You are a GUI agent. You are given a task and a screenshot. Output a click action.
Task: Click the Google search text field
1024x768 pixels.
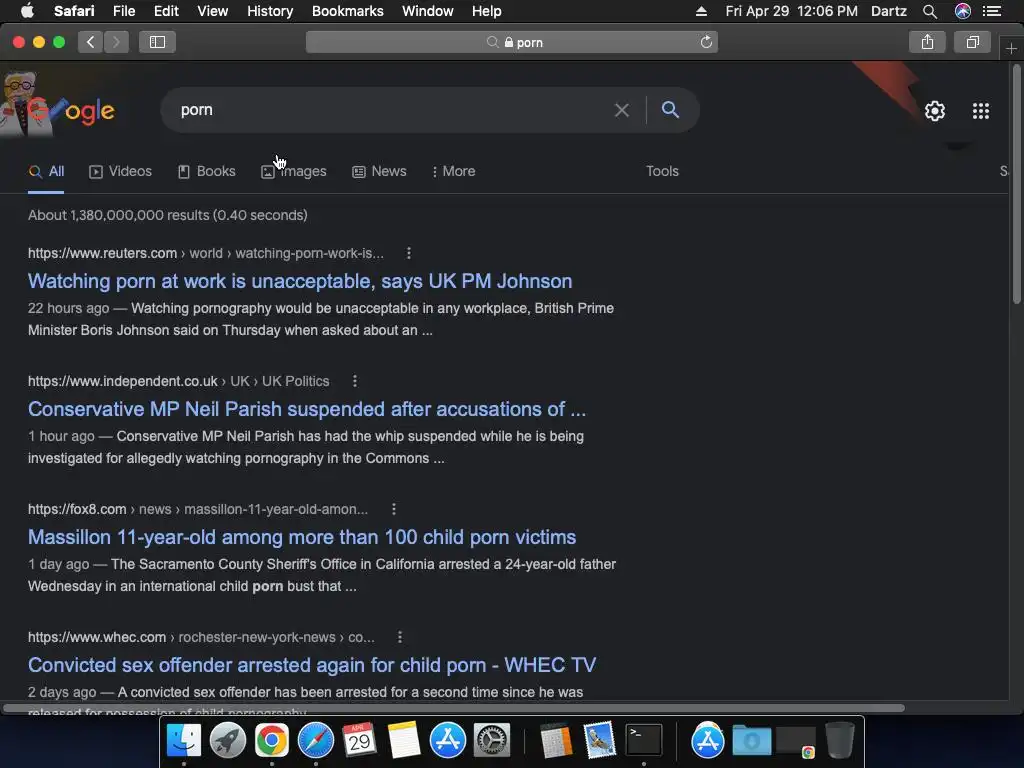[392, 110]
